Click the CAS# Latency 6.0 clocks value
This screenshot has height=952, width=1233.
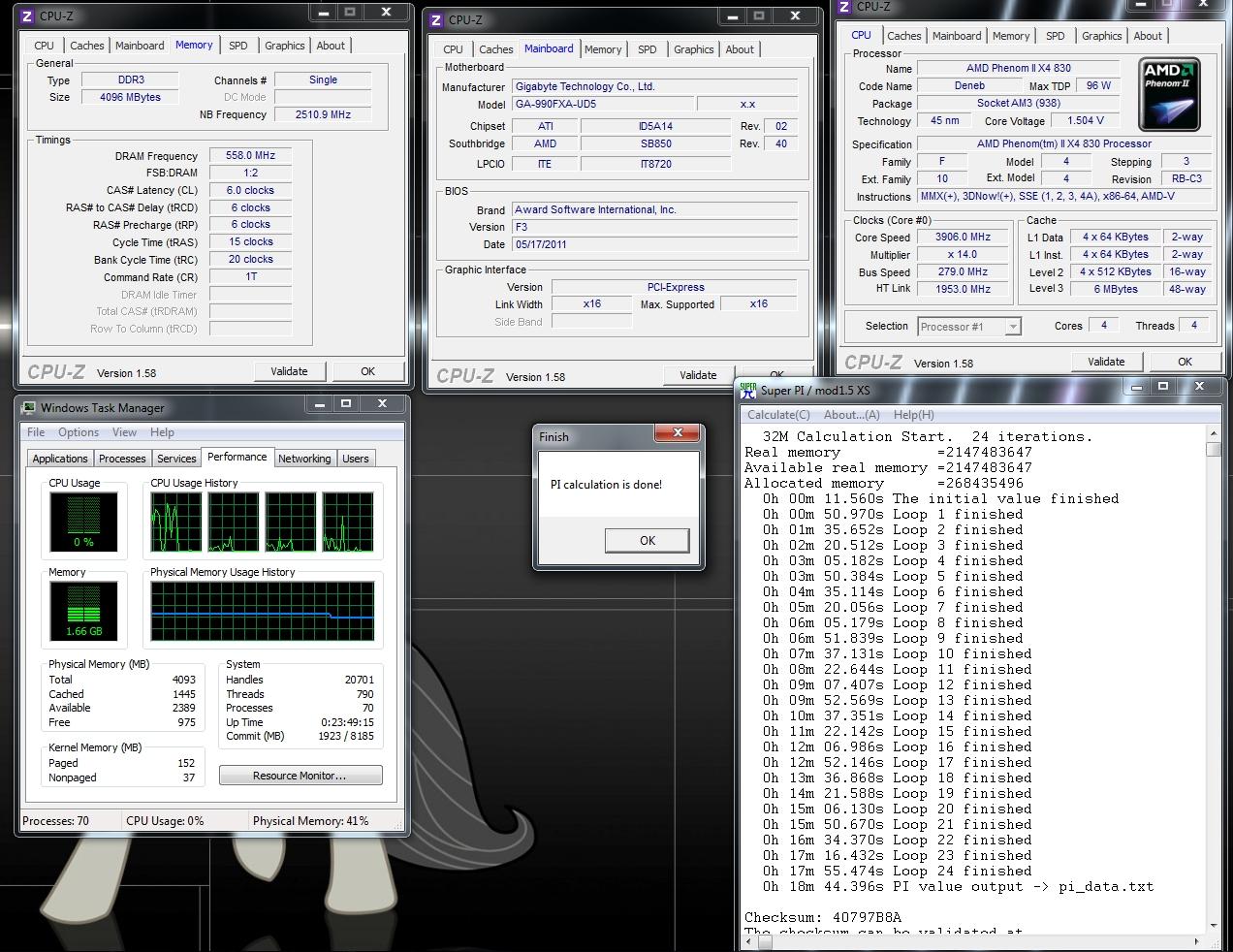point(250,190)
